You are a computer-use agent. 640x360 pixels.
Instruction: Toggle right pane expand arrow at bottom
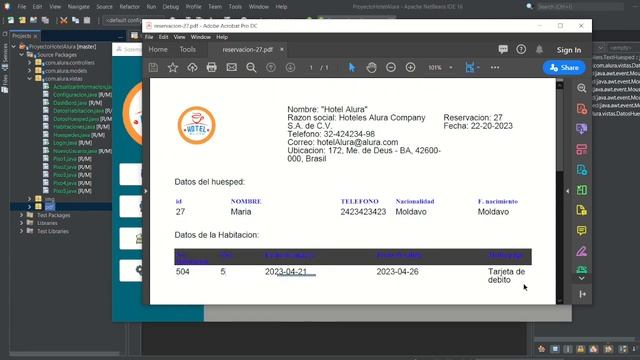582,294
